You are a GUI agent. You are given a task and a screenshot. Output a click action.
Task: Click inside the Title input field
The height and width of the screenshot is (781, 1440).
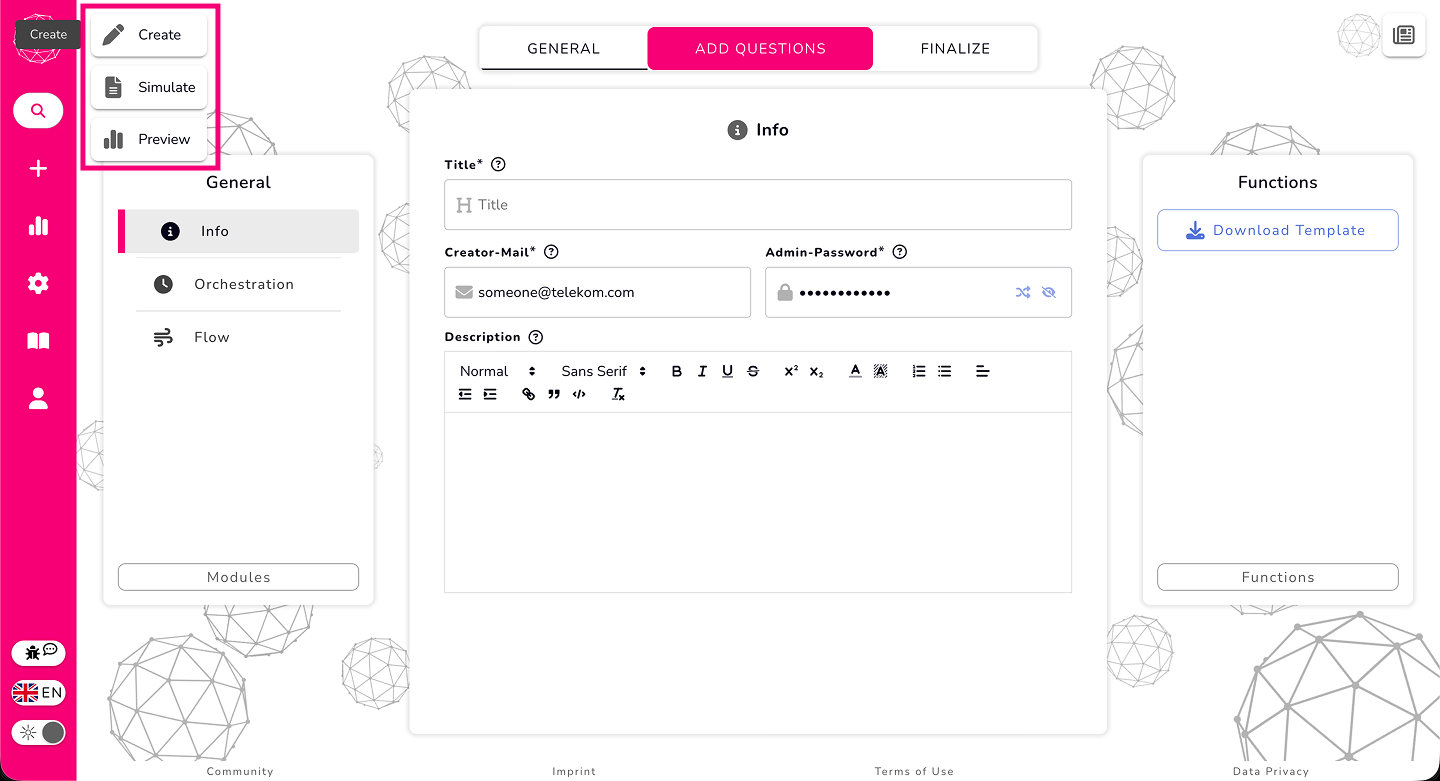(757, 204)
